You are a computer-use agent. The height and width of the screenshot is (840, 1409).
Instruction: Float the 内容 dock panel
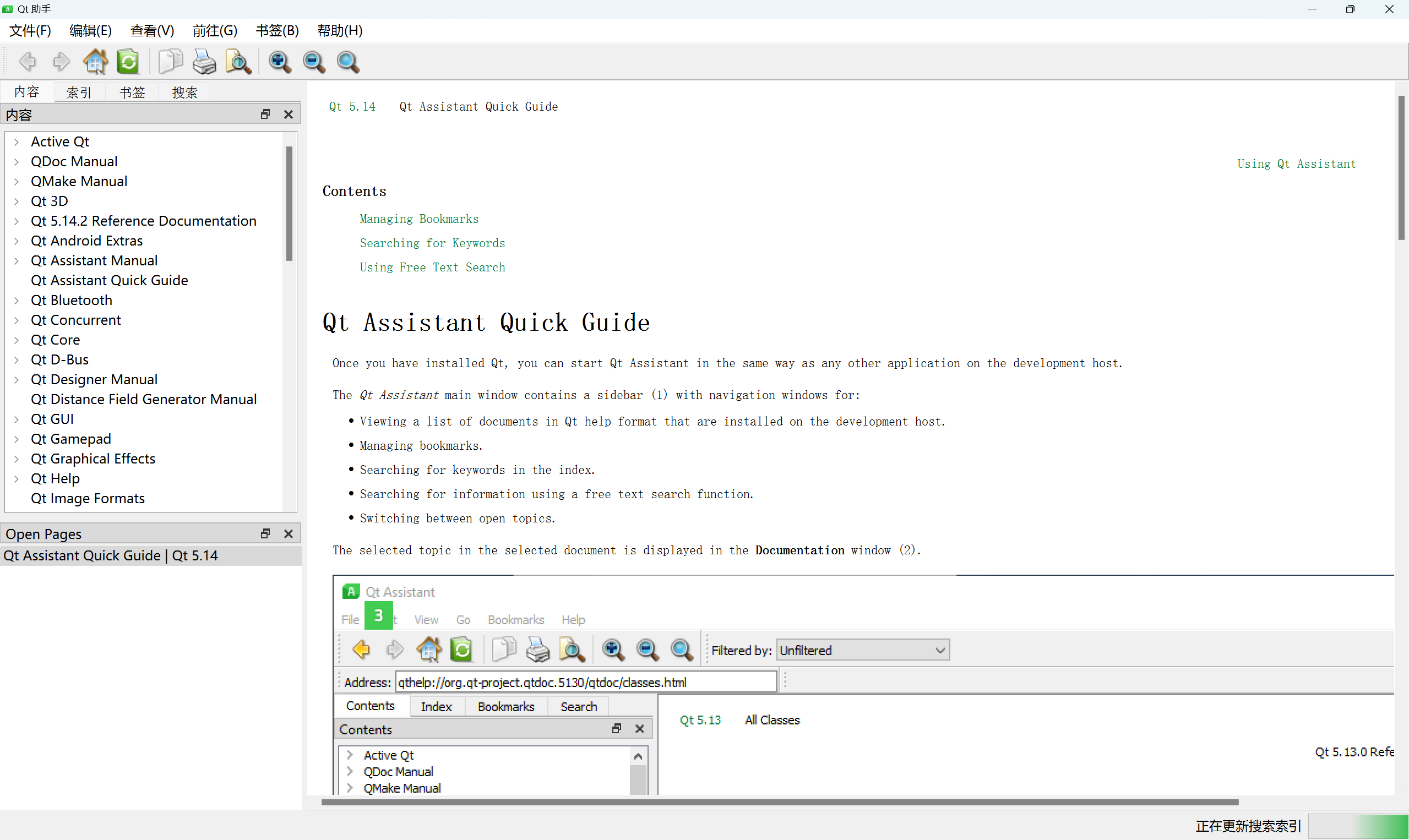click(x=265, y=114)
